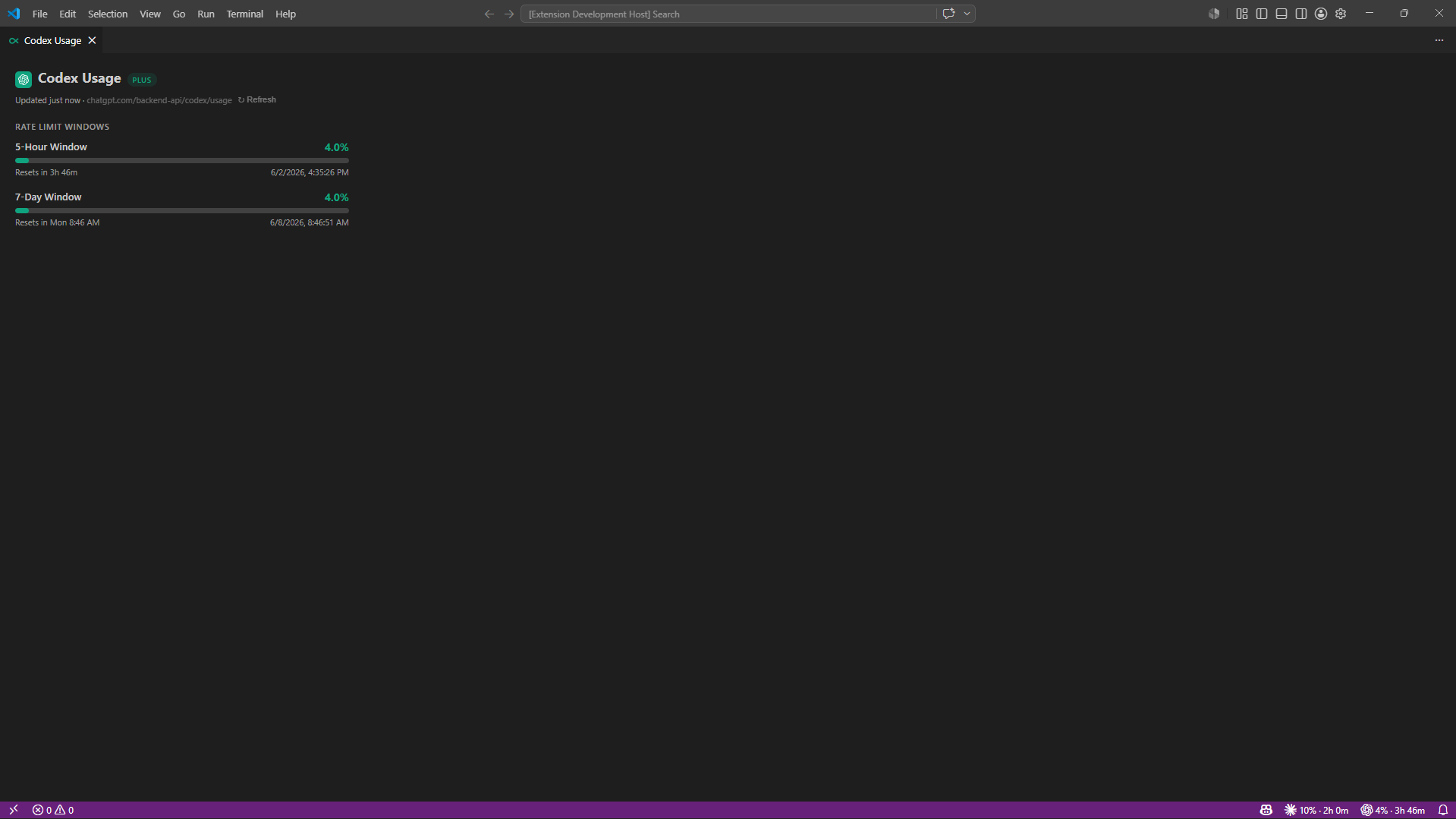Click the RATE LIMIT WINDOWS heading
The width and height of the screenshot is (1456, 819).
[x=62, y=127]
